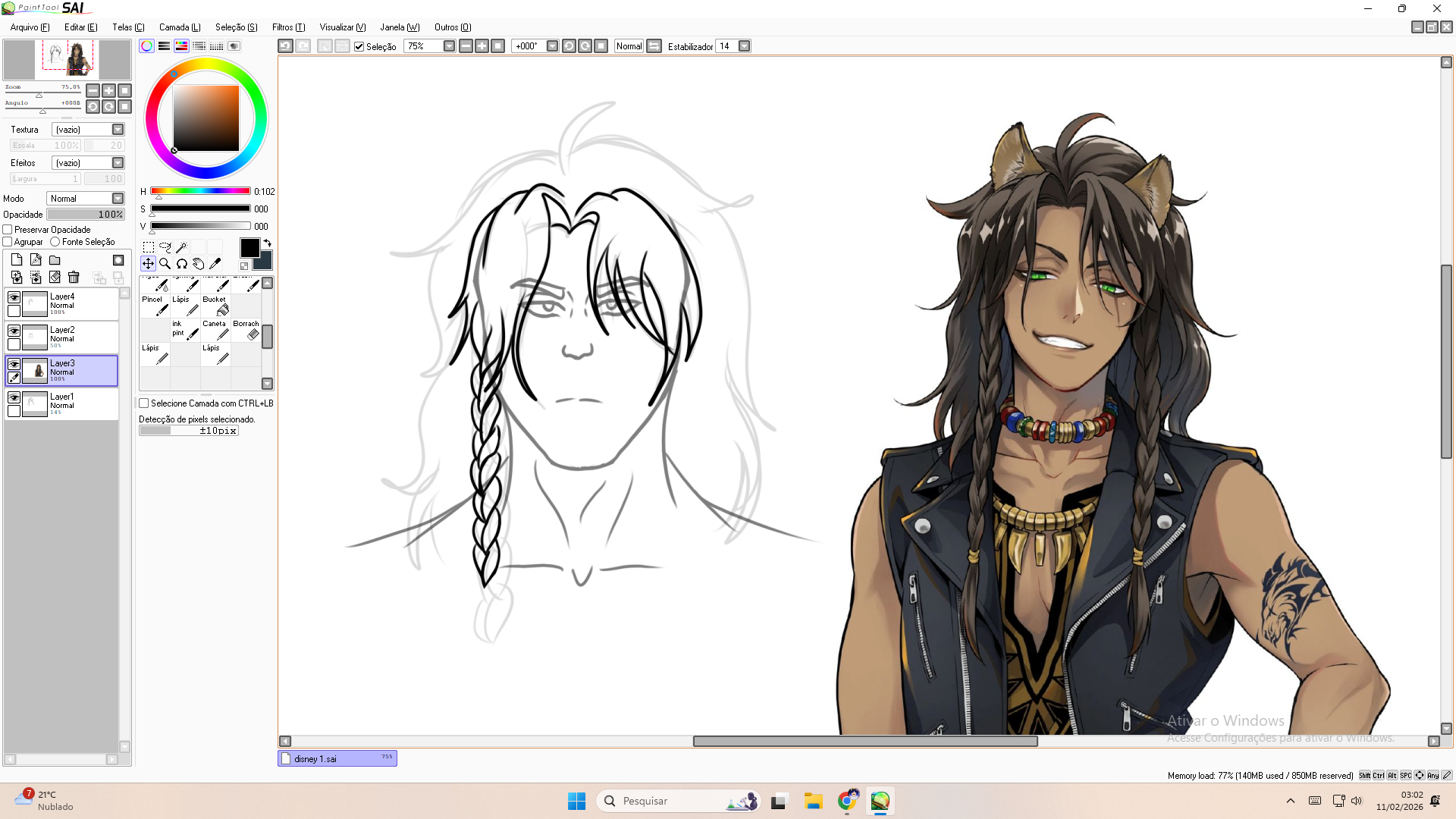Click the hue slider bar
This screenshot has height=819, width=1456.
pyautogui.click(x=200, y=191)
